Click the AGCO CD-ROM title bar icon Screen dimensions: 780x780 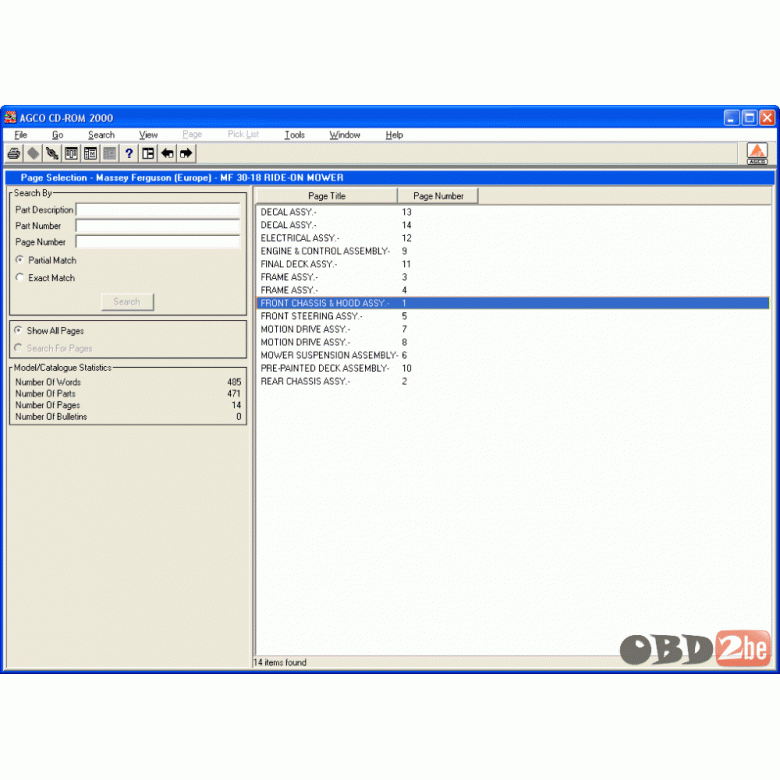click(10, 117)
